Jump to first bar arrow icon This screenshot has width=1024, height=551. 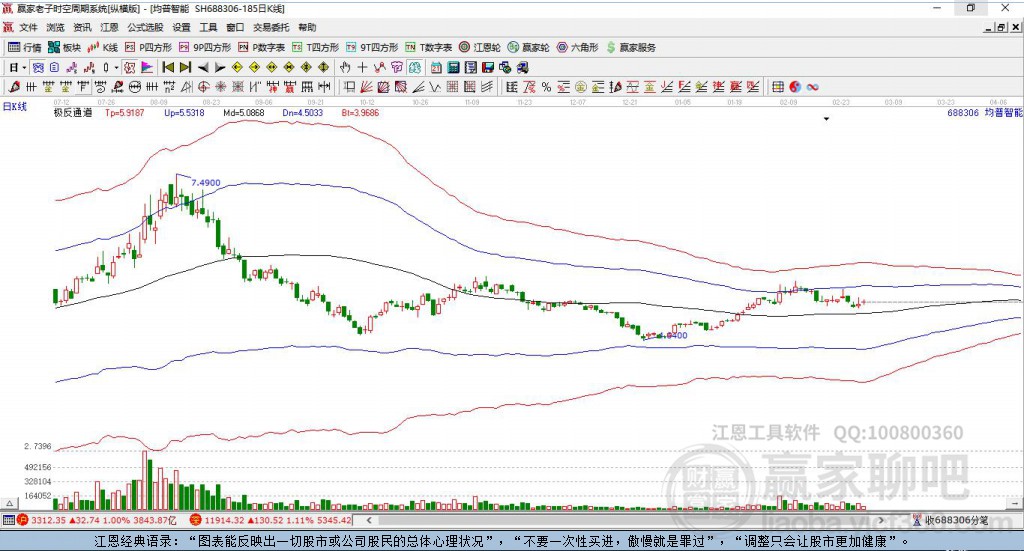point(168,67)
